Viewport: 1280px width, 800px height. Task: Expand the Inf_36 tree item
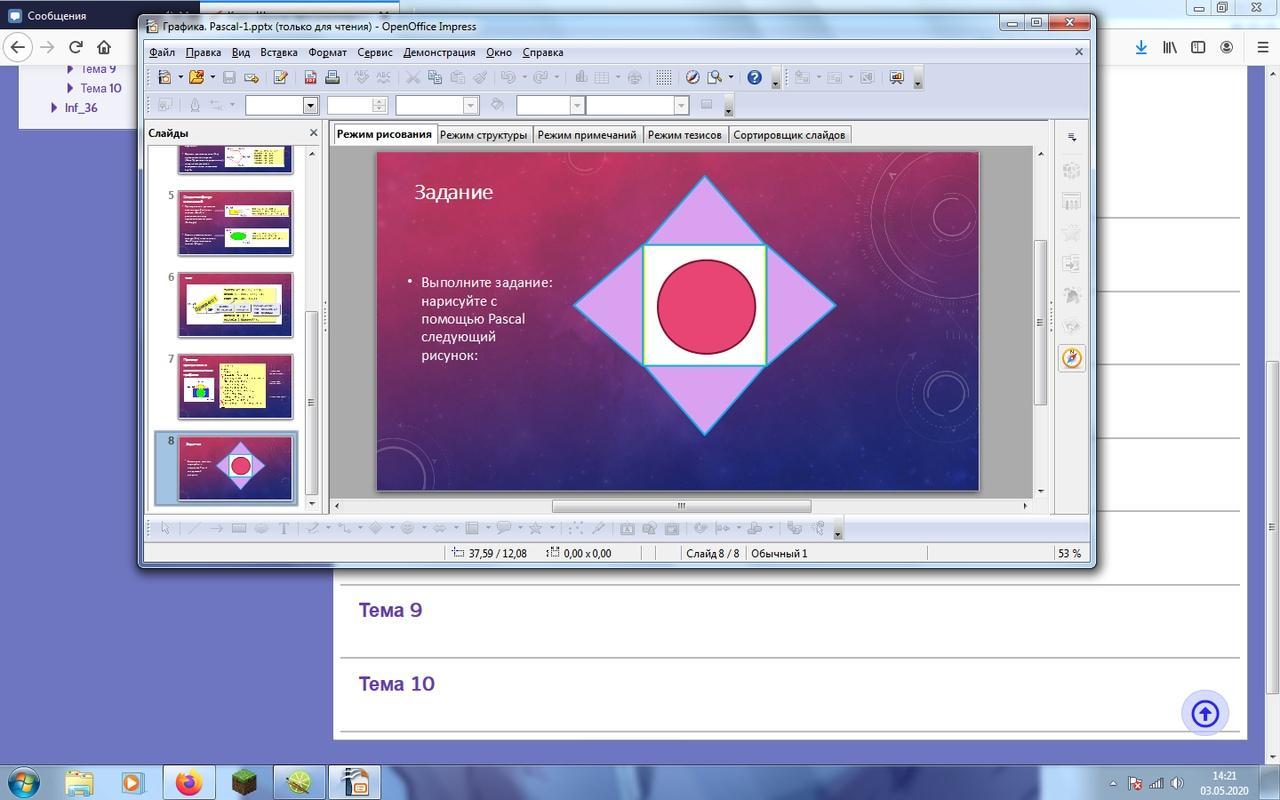pos(54,107)
